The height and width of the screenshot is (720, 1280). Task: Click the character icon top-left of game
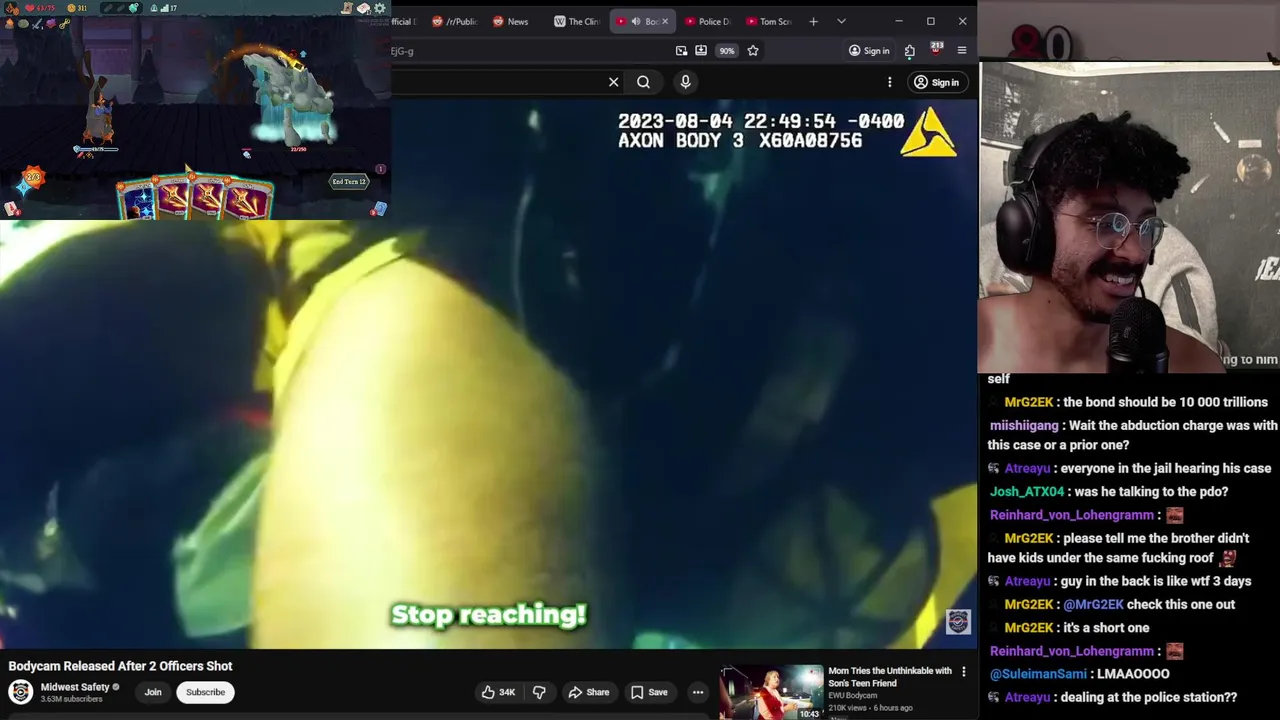point(11,8)
